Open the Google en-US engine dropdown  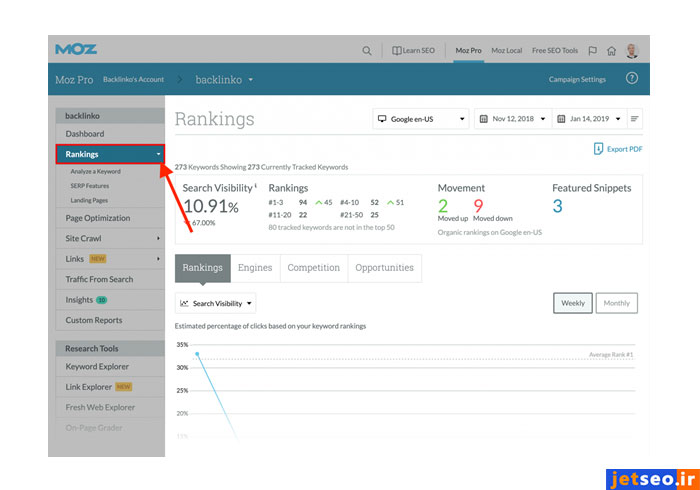(420, 119)
